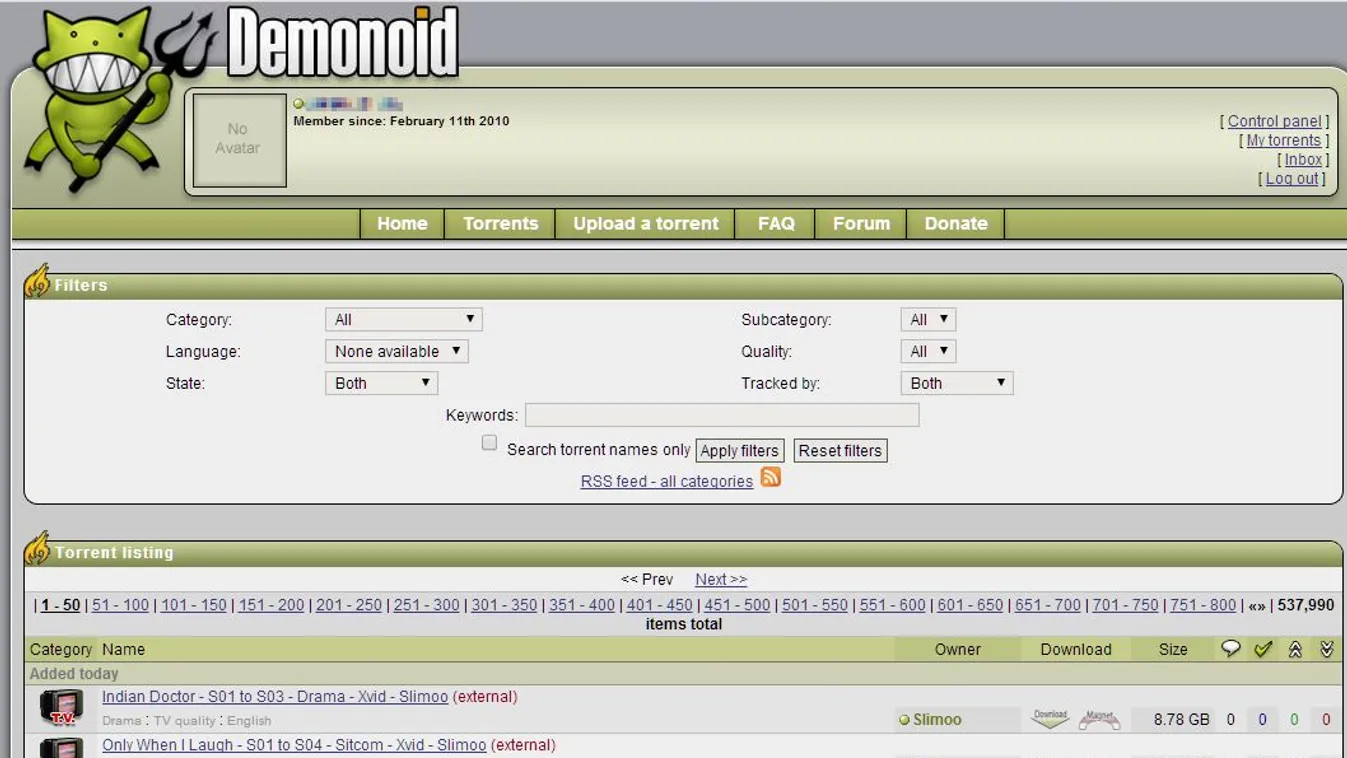The width and height of the screenshot is (1347, 758).
Task: Open owner Slimoo's profile link
Action: click(937, 719)
